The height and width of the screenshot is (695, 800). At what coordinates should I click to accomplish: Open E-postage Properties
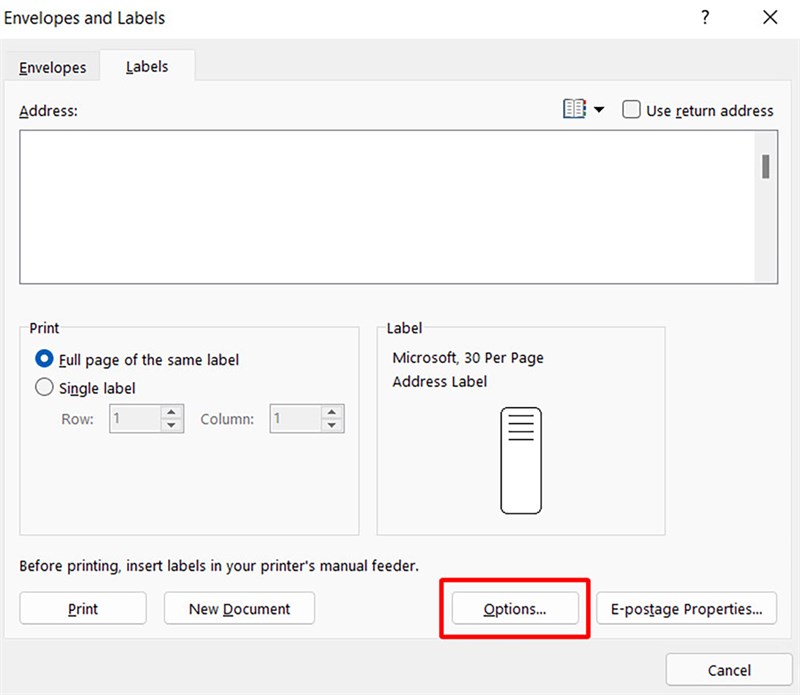[686, 608]
